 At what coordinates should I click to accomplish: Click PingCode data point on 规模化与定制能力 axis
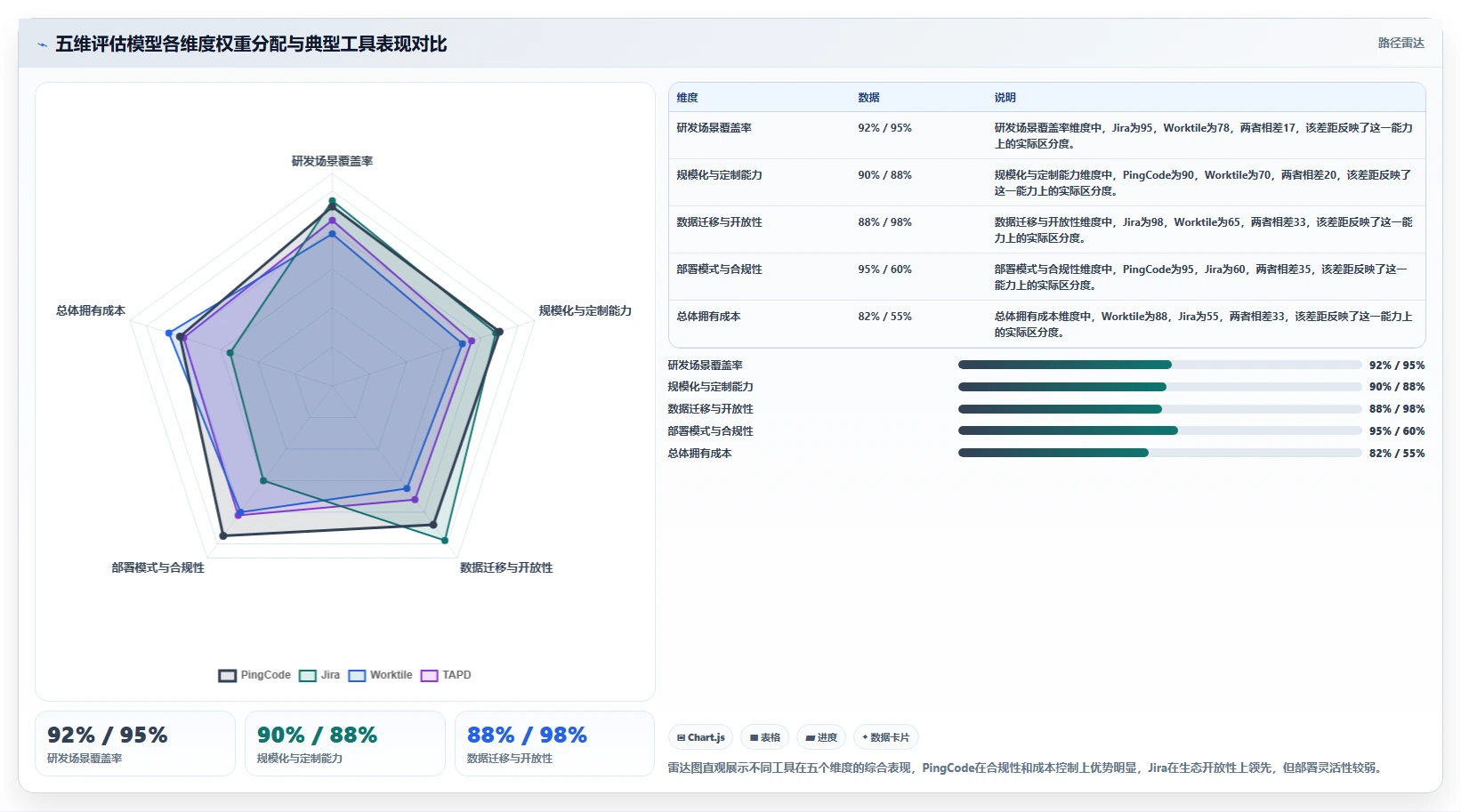pyautogui.click(x=499, y=332)
